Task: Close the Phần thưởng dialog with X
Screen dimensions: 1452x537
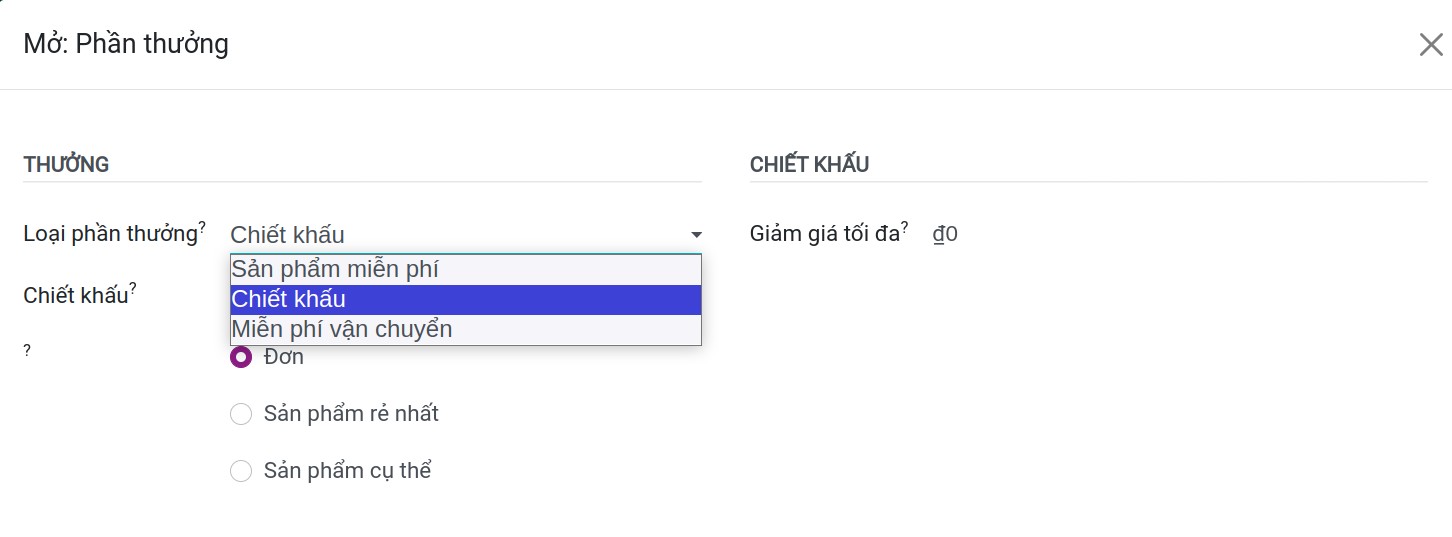Action: pyautogui.click(x=1431, y=45)
